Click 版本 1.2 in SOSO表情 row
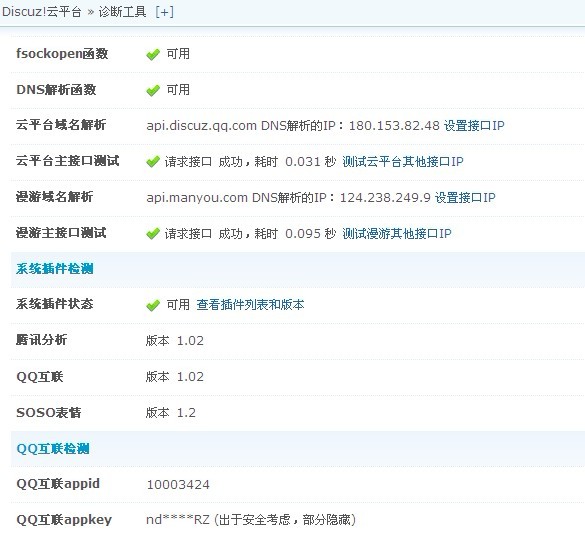Screen dimensions: 585x544 (171, 413)
